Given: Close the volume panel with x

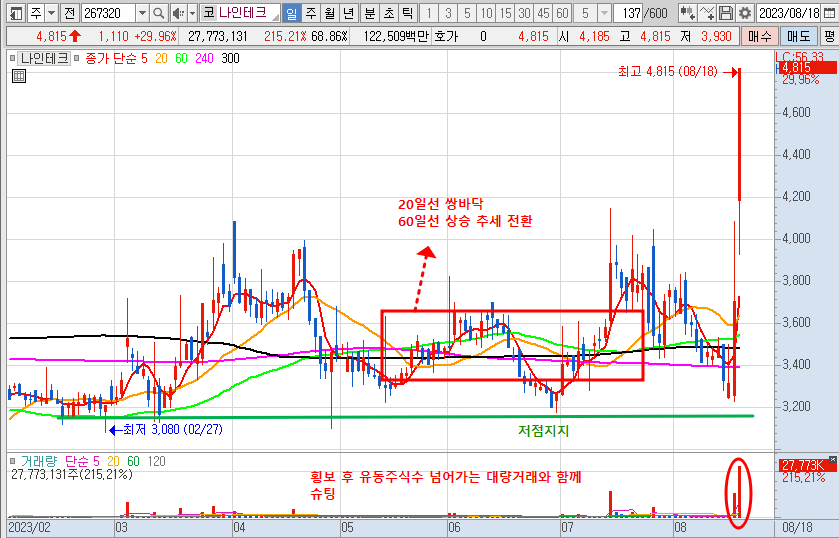Looking at the screenshot, I should point(832,459).
